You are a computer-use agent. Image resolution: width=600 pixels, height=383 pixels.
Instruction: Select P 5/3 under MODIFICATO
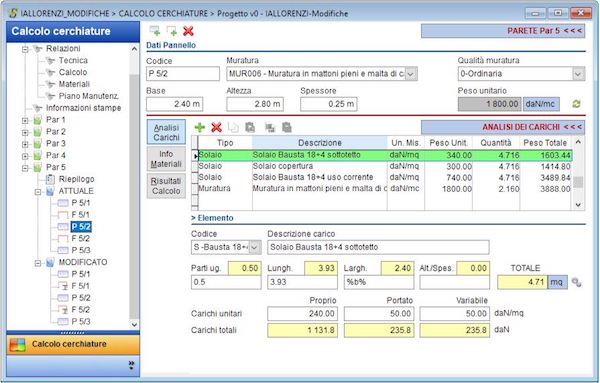pyautogui.click(x=81, y=321)
